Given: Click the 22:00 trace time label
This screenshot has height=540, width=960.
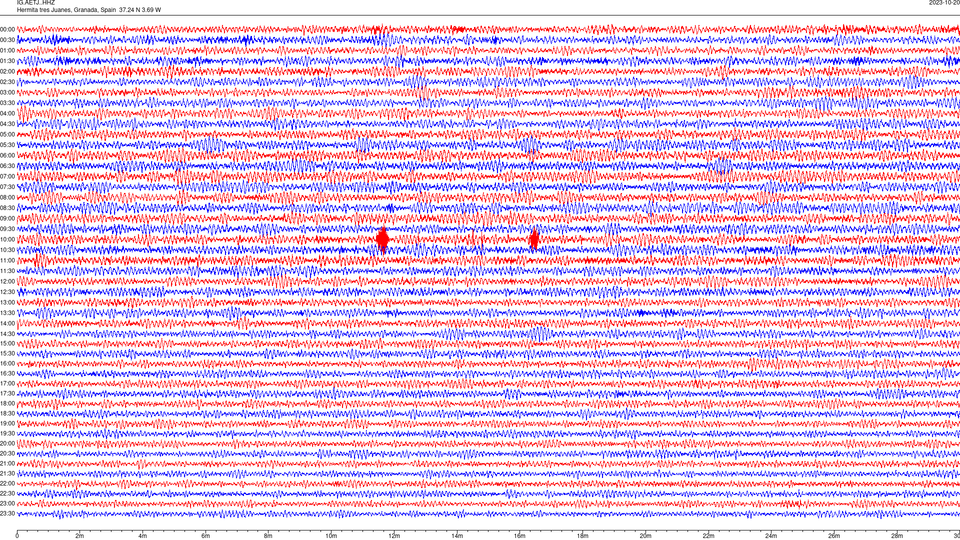Looking at the screenshot, I should 7,484.
